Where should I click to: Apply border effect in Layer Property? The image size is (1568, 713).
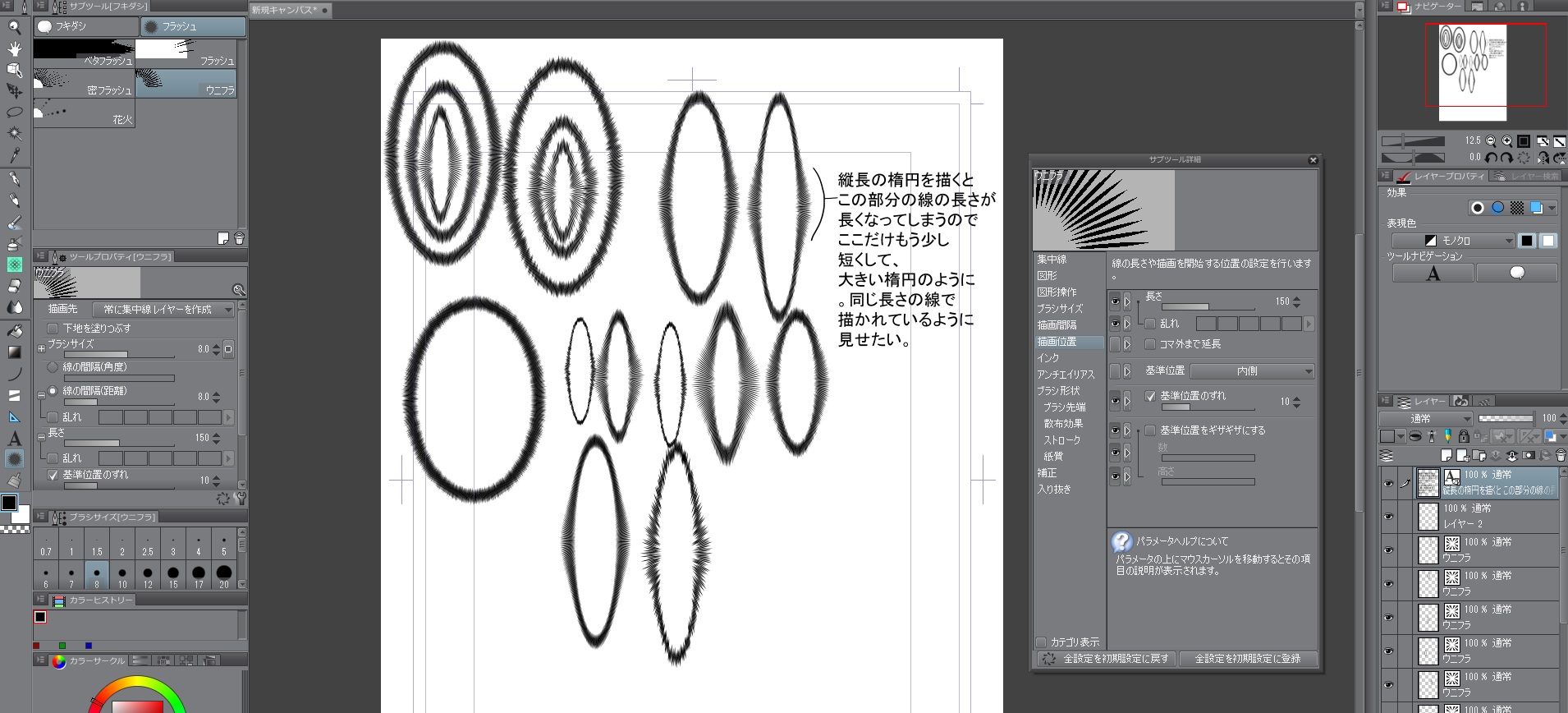tap(1478, 208)
